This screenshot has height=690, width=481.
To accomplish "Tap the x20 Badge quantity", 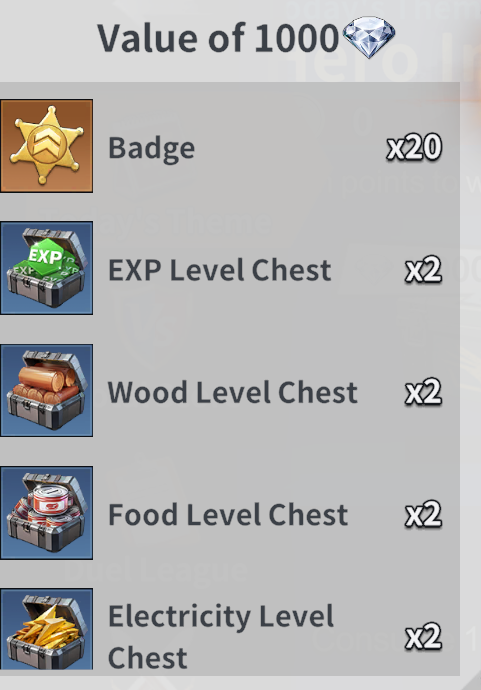I will (x=414, y=147).
